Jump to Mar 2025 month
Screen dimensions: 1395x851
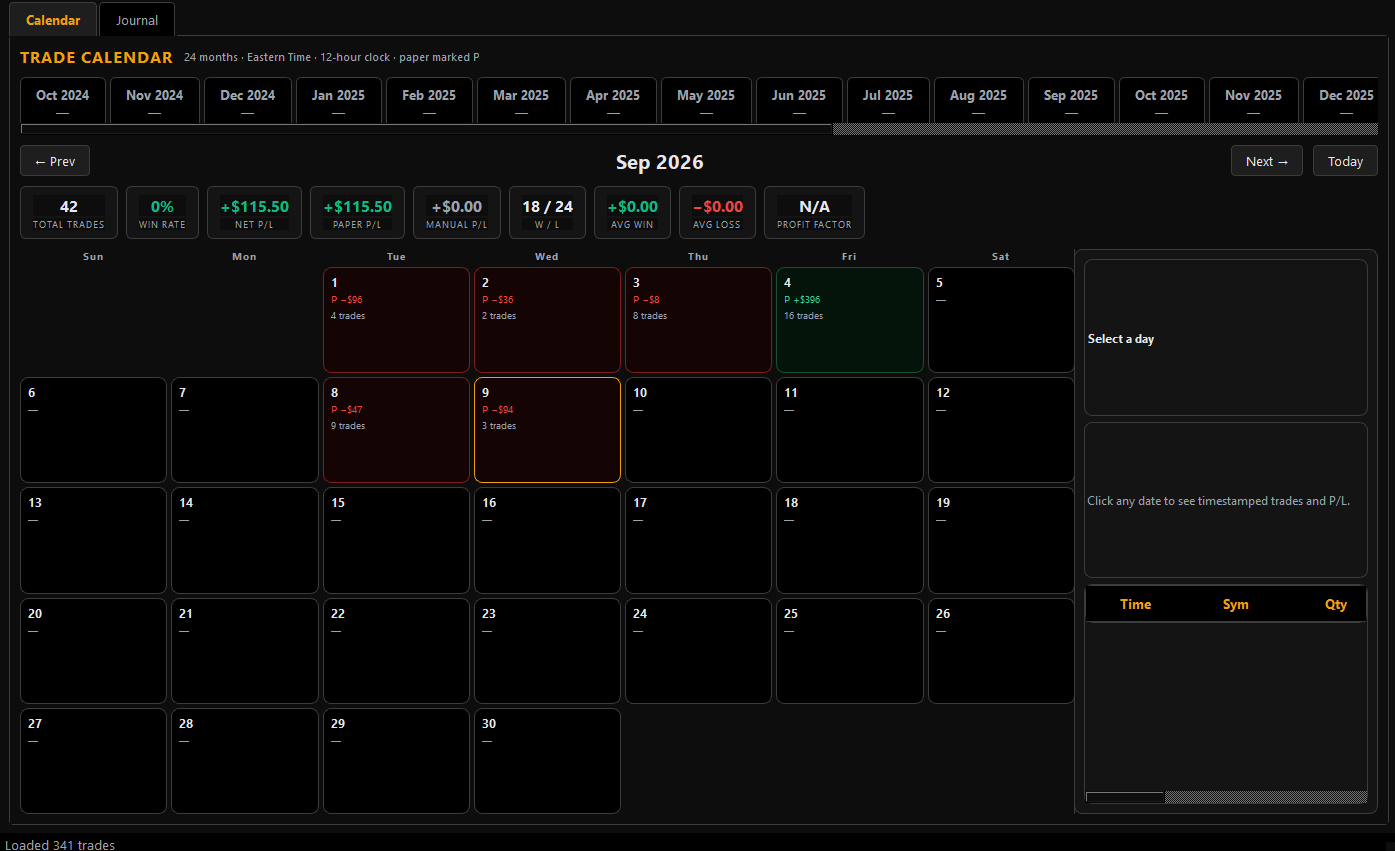[522, 101]
